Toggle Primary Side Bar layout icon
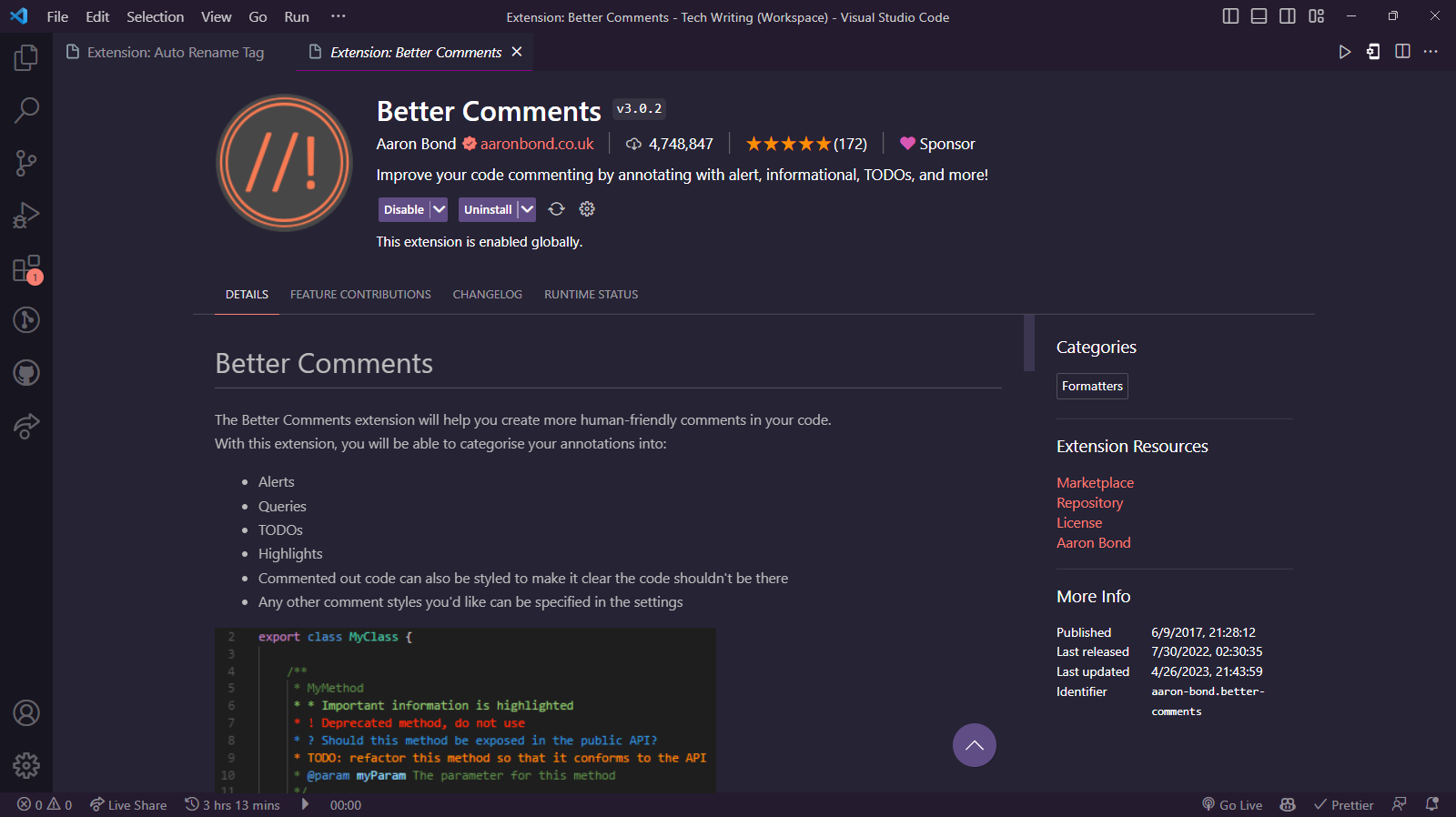 point(1230,16)
